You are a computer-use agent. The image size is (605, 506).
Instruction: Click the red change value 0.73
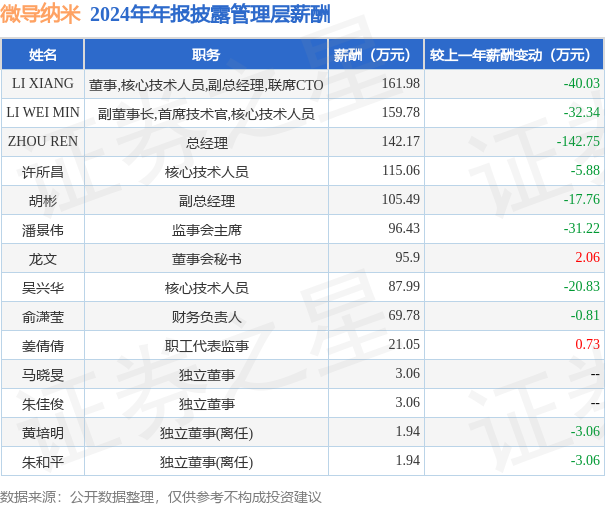coord(587,344)
